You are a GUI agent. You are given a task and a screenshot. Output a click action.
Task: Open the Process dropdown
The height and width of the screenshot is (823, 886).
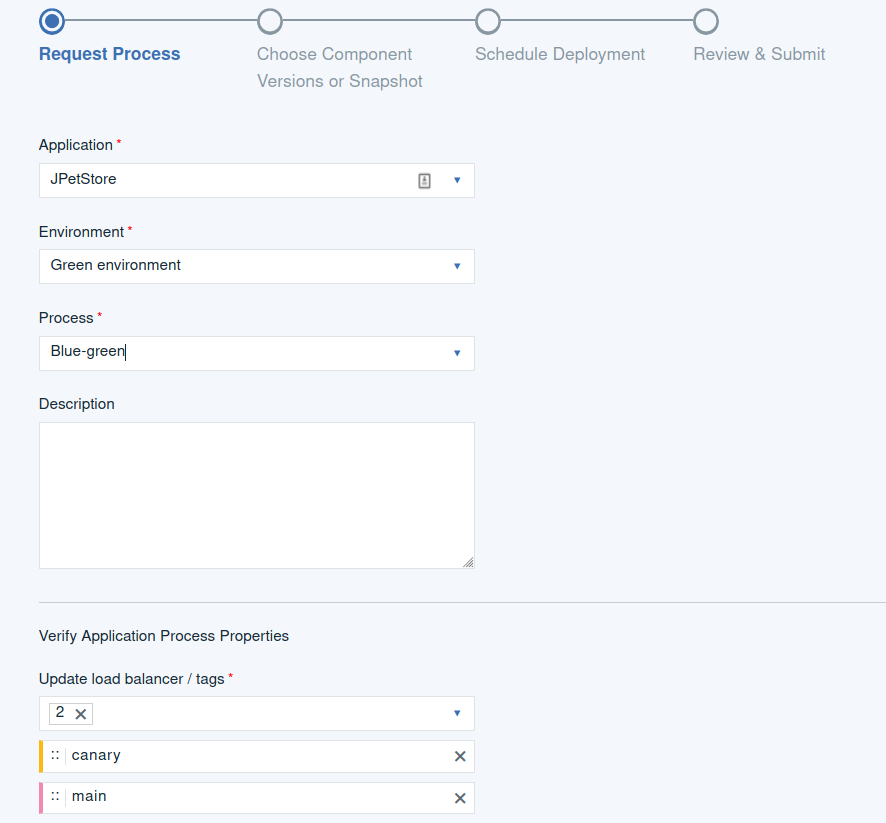(x=457, y=353)
